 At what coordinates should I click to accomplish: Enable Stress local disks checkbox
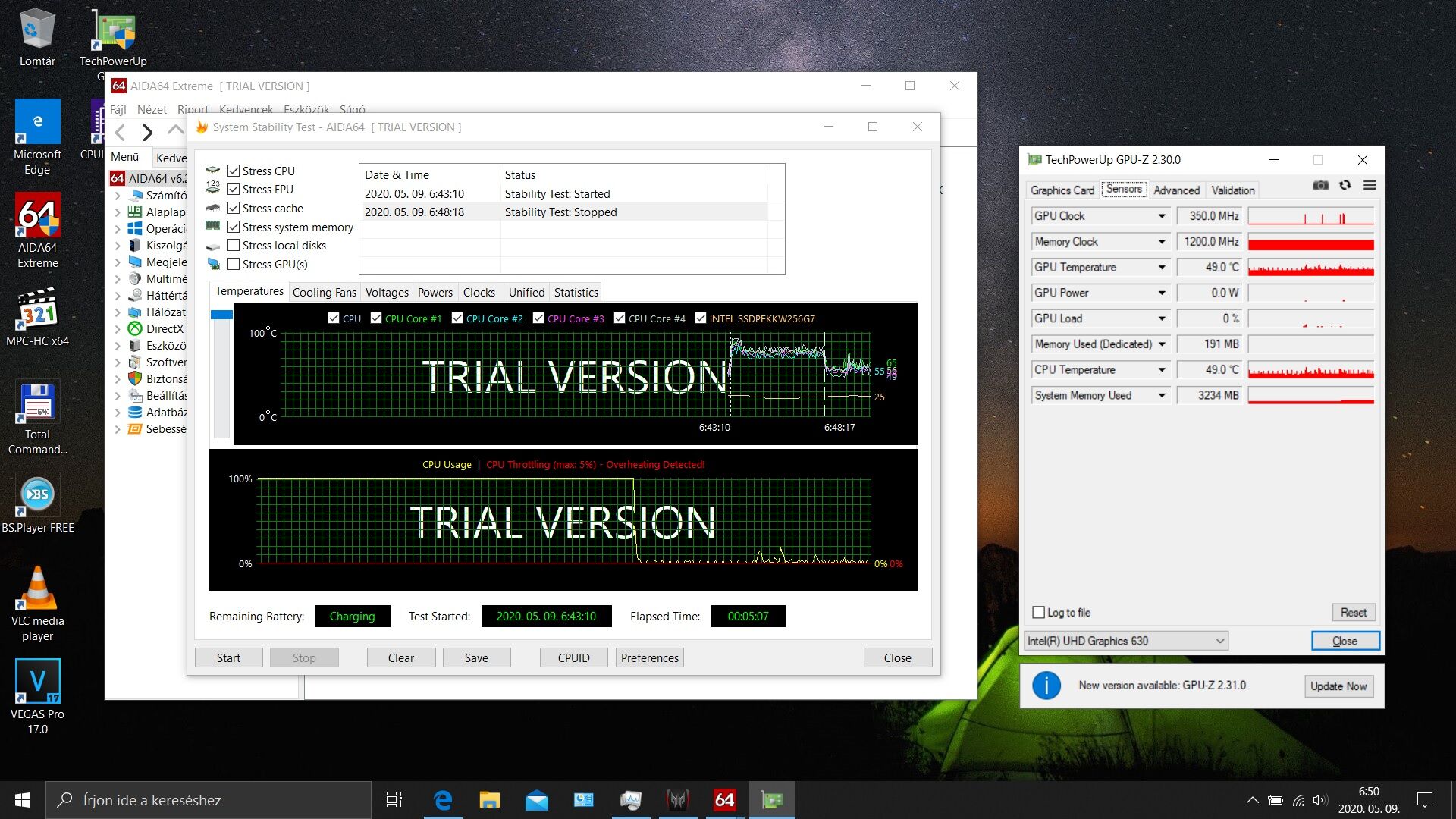click(x=234, y=245)
